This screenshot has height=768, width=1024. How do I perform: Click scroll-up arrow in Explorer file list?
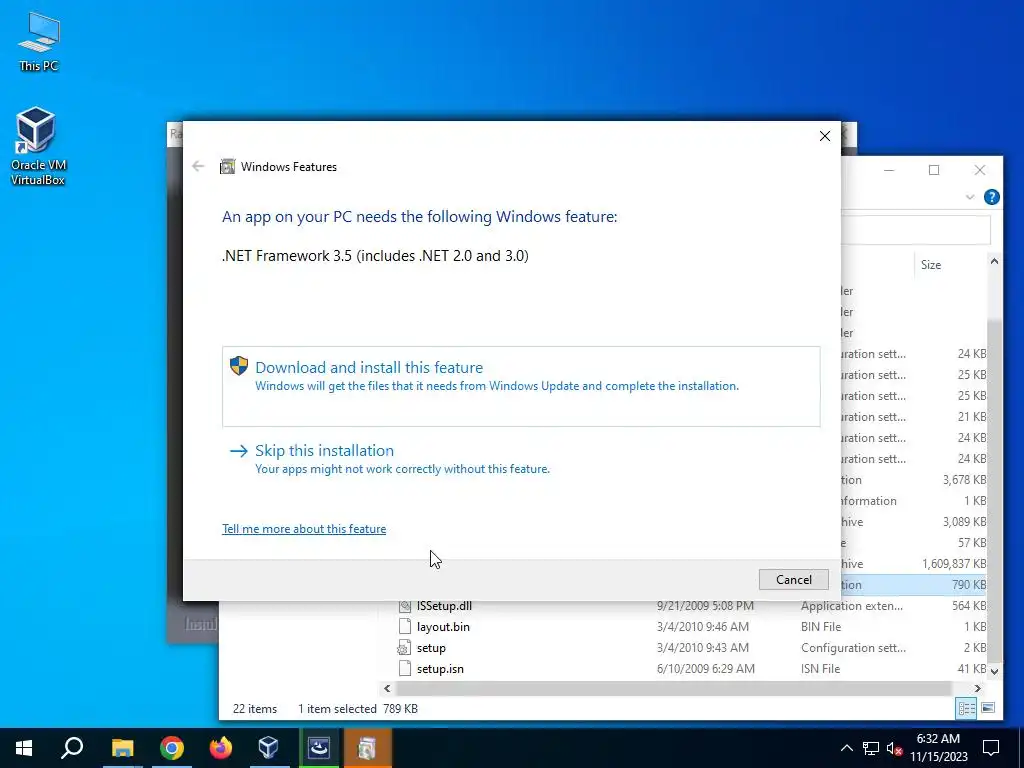pyautogui.click(x=994, y=261)
